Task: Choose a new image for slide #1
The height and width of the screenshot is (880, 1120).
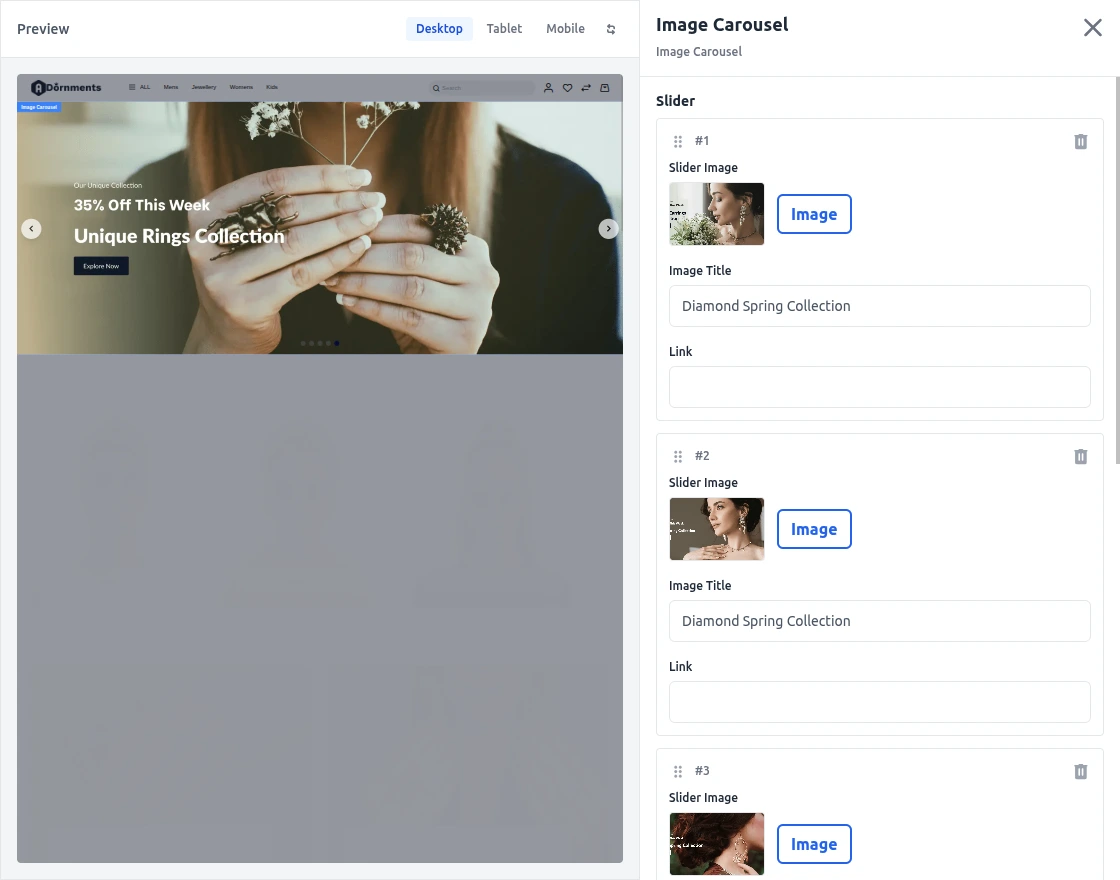Action: (x=814, y=214)
